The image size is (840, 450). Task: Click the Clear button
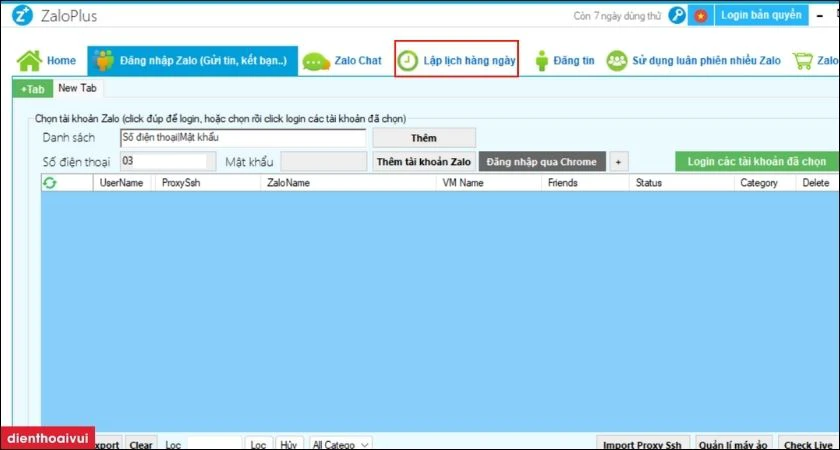[x=141, y=444]
